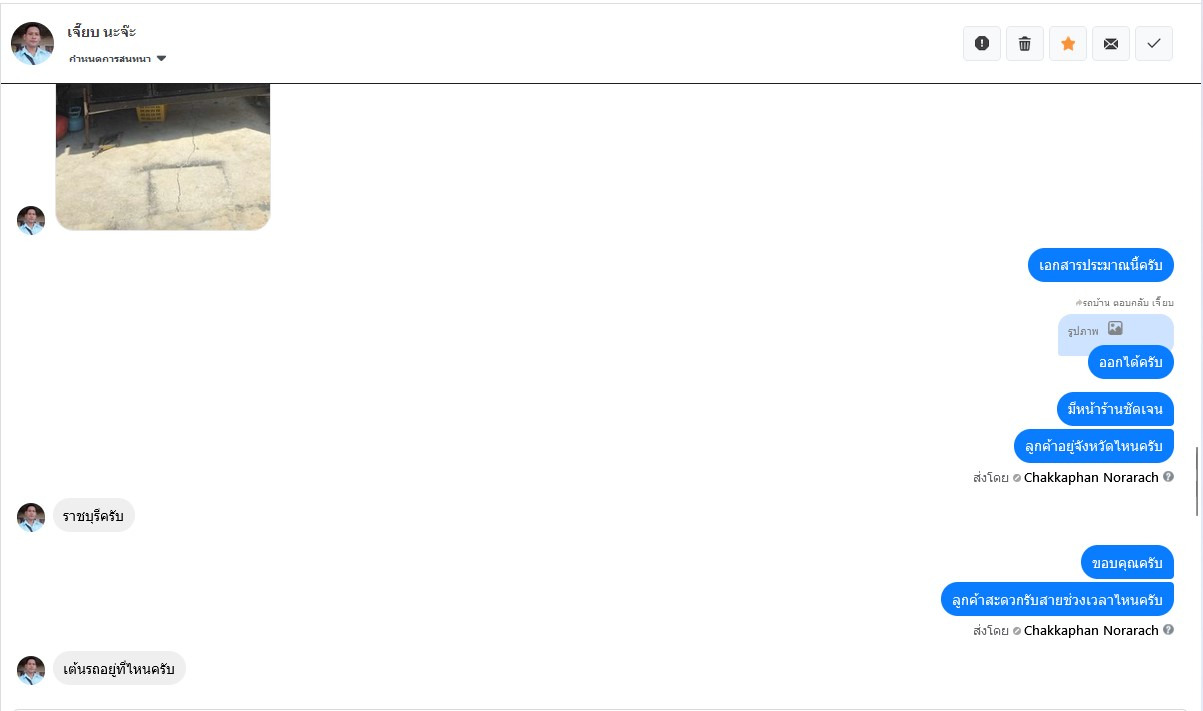Image resolution: width=1203 pixels, height=711 pixels.
Task: Open the concrete floor photo attachment
Action: [163, 157]
